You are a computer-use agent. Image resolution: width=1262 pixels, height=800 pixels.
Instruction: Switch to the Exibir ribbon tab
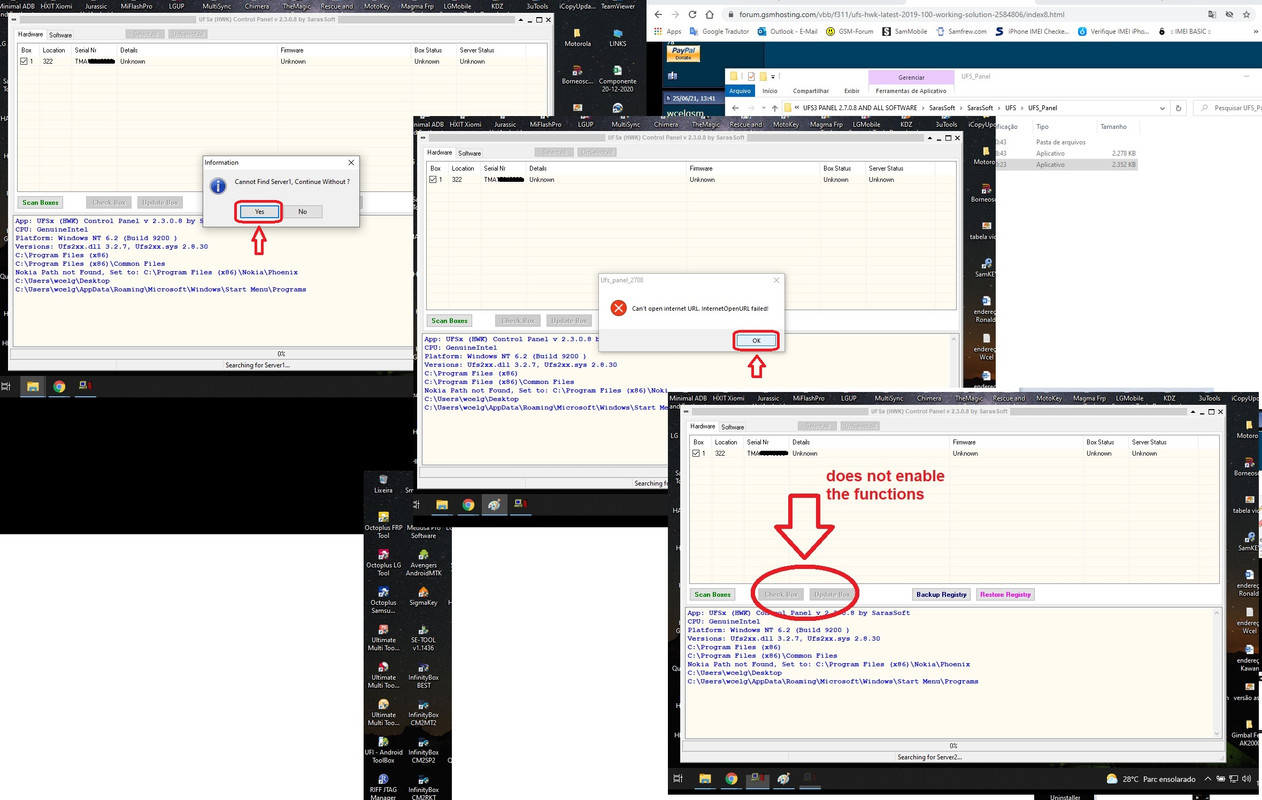click(x=851, y=91)
